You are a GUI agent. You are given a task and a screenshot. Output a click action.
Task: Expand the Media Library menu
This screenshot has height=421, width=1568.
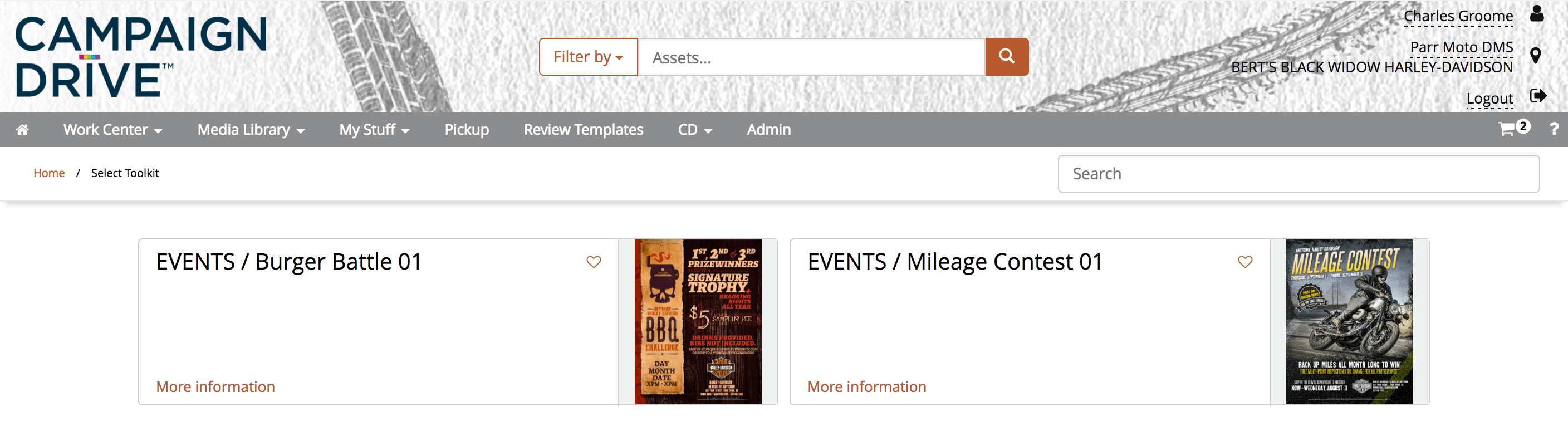point(251,130)
